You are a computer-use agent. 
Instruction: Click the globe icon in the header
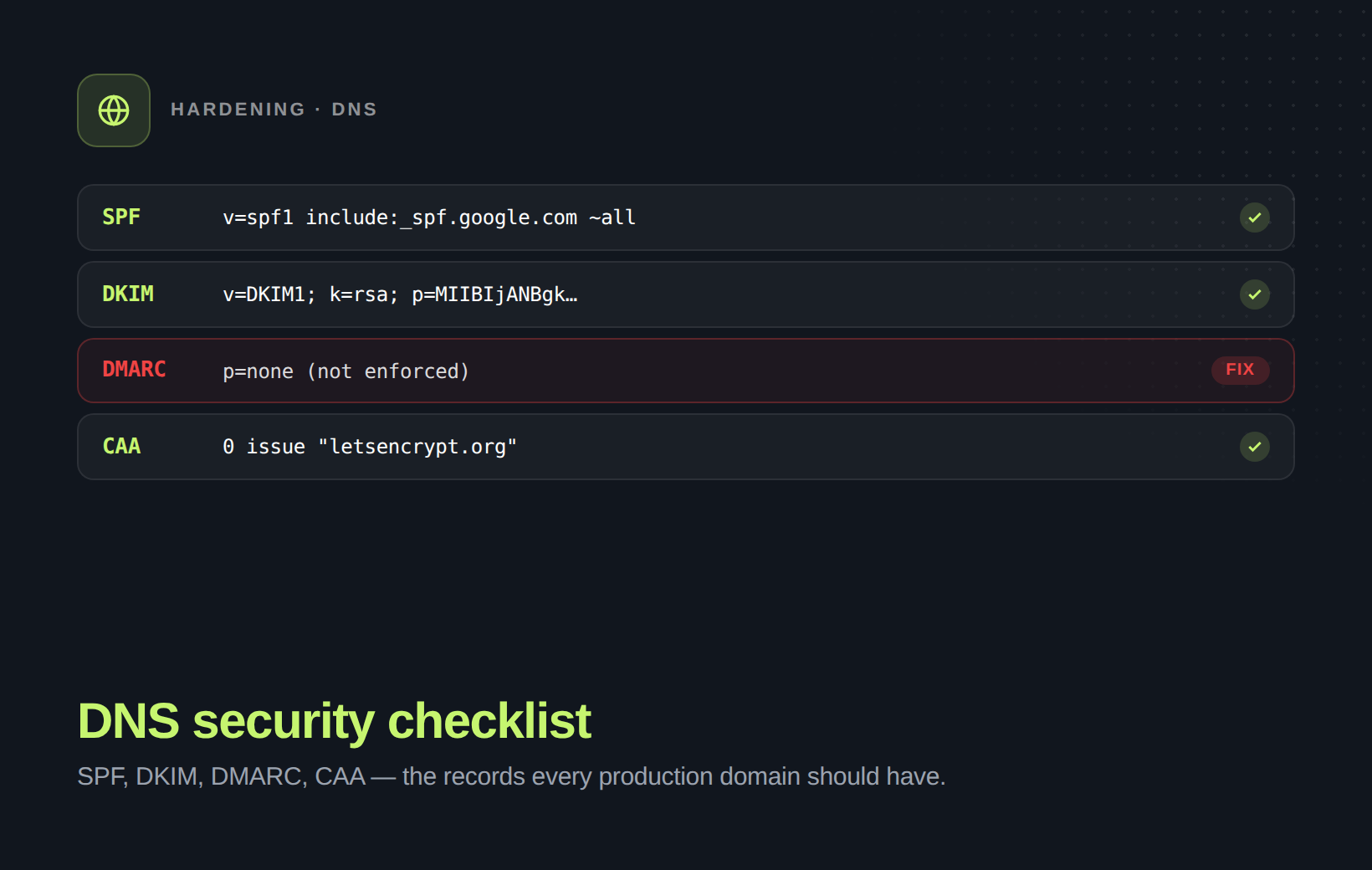113,110
